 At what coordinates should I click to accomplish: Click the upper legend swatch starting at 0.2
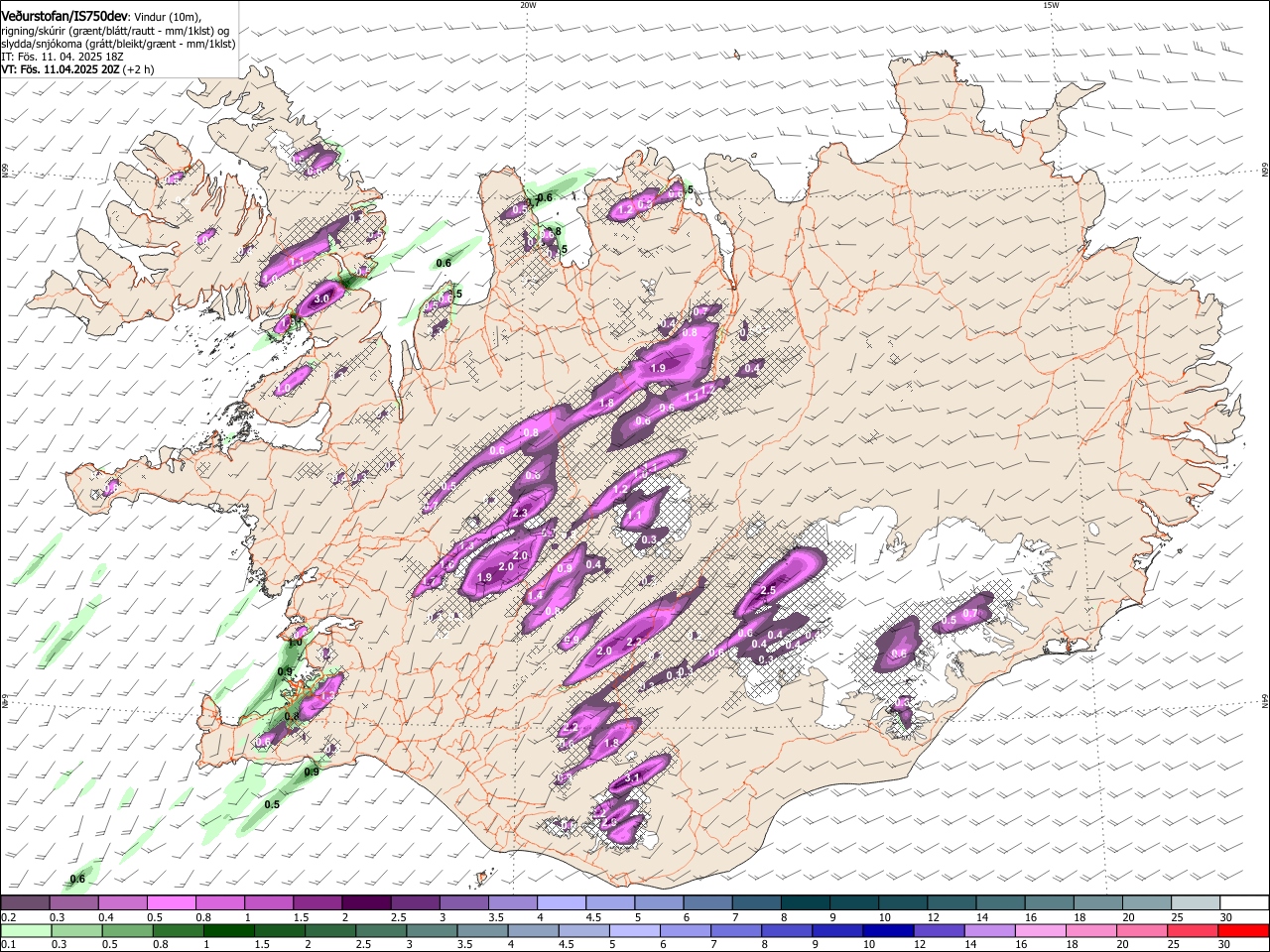(x=25, y=902)
